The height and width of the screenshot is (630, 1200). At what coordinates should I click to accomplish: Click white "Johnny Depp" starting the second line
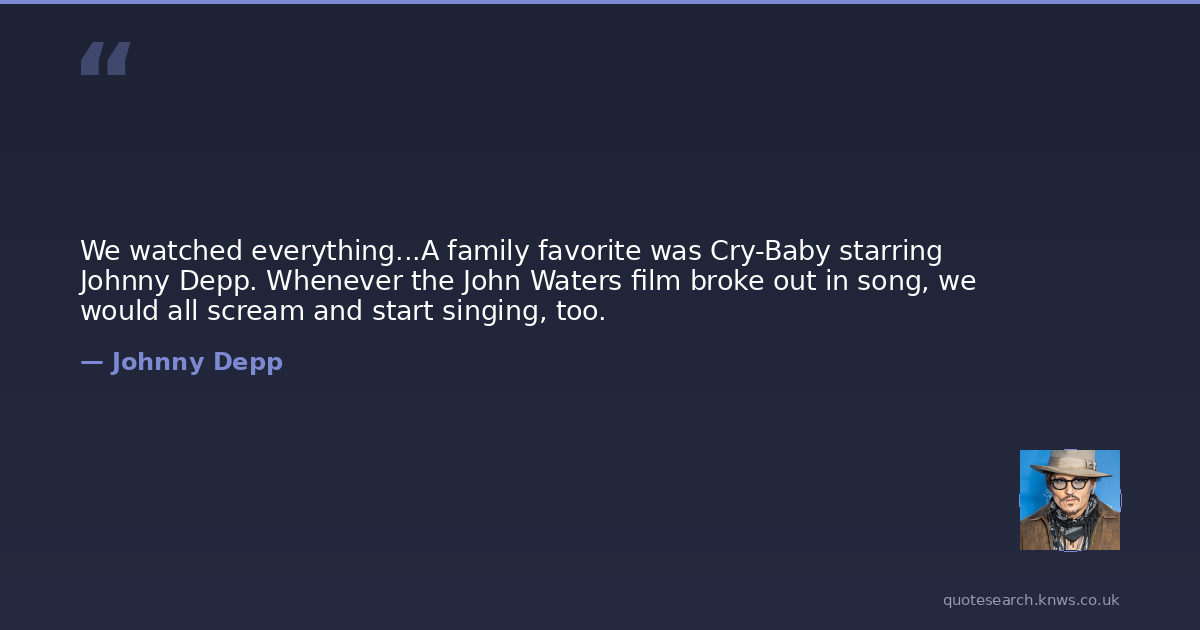coord(168,280)
